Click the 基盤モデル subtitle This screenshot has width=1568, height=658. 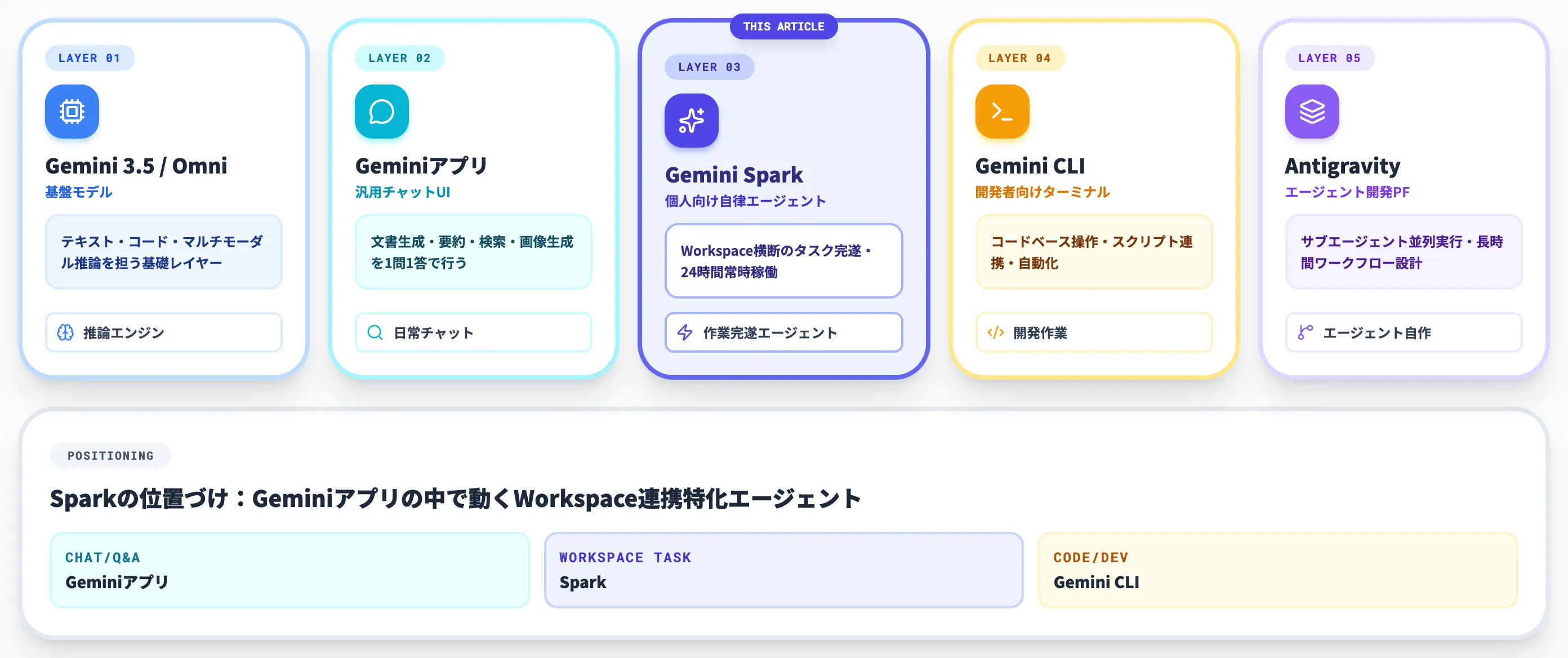[78, 192]
